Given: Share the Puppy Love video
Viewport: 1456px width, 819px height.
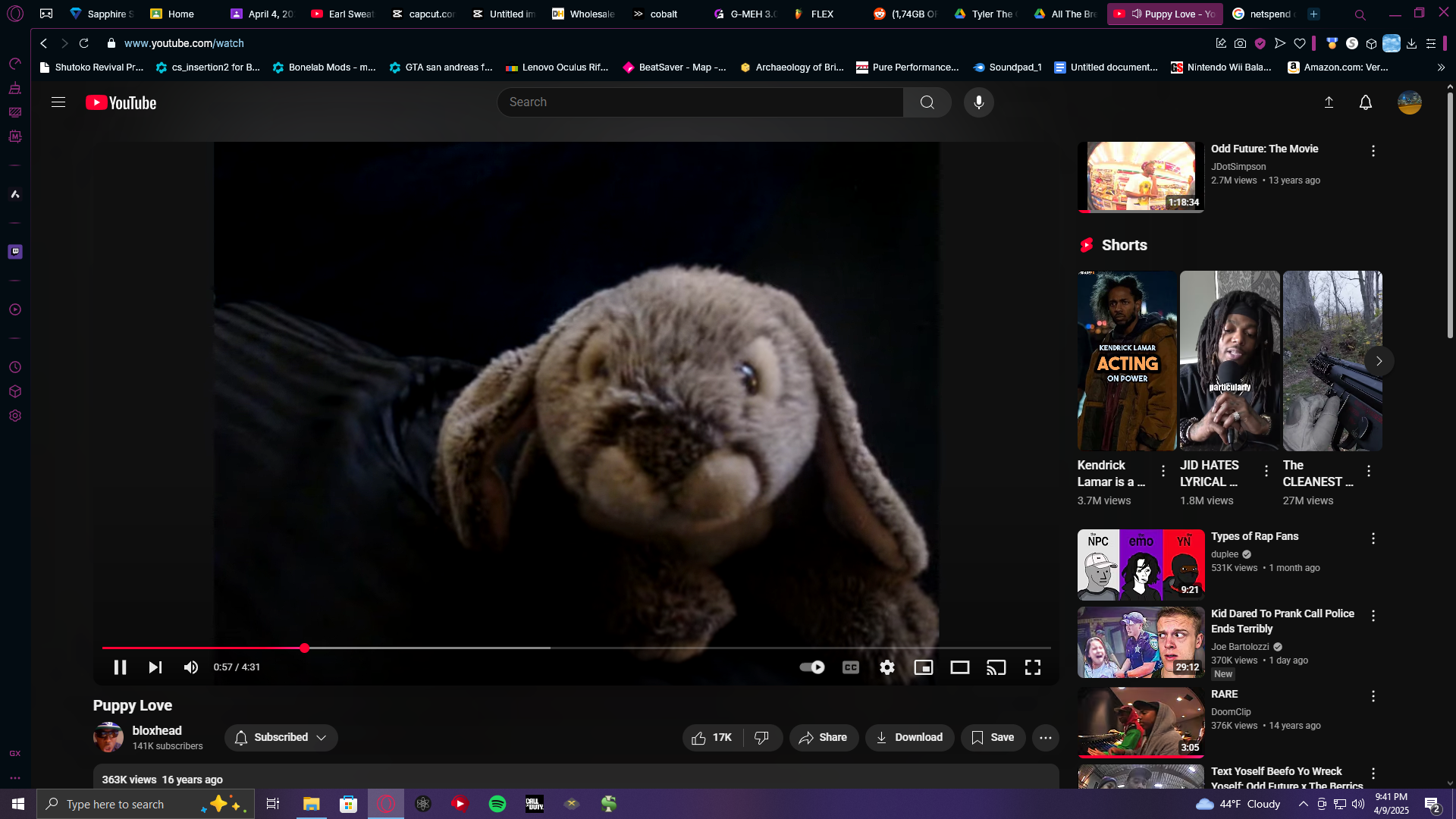Looking at the screenshot, I should coord(824,737).
